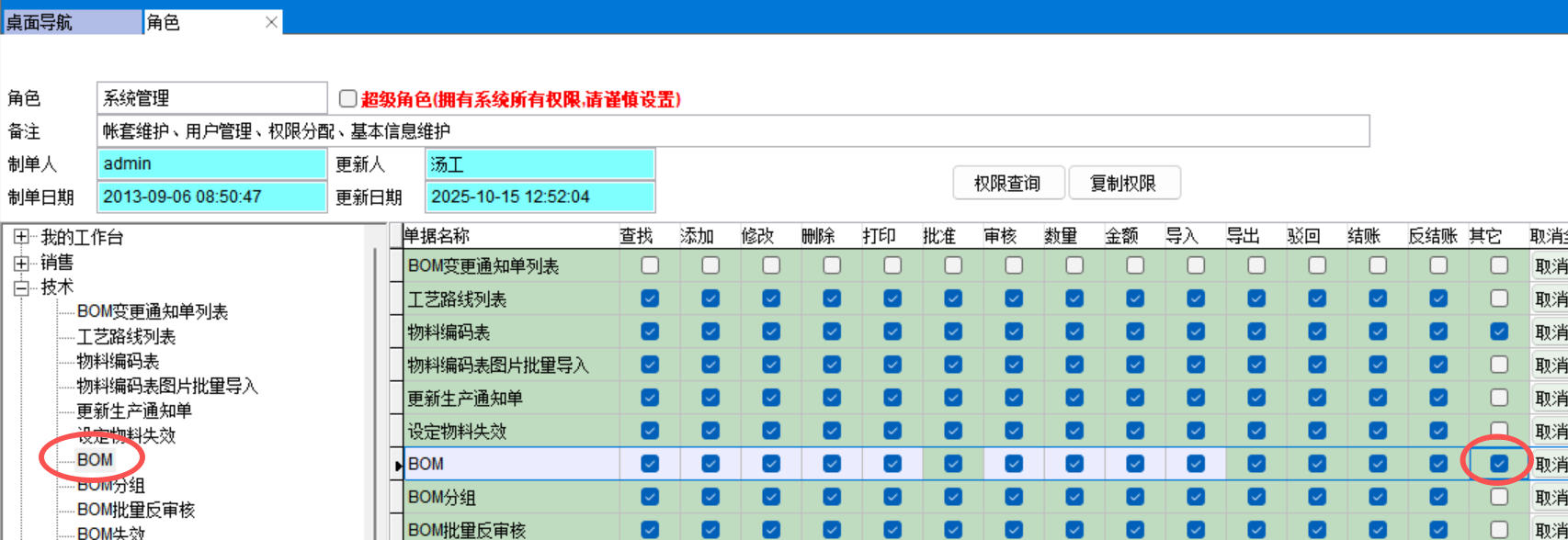Viewport: 1568px width, 540px height.
Task: Enable the 超级角色 checkbox
Action: (x=348, y=98)
